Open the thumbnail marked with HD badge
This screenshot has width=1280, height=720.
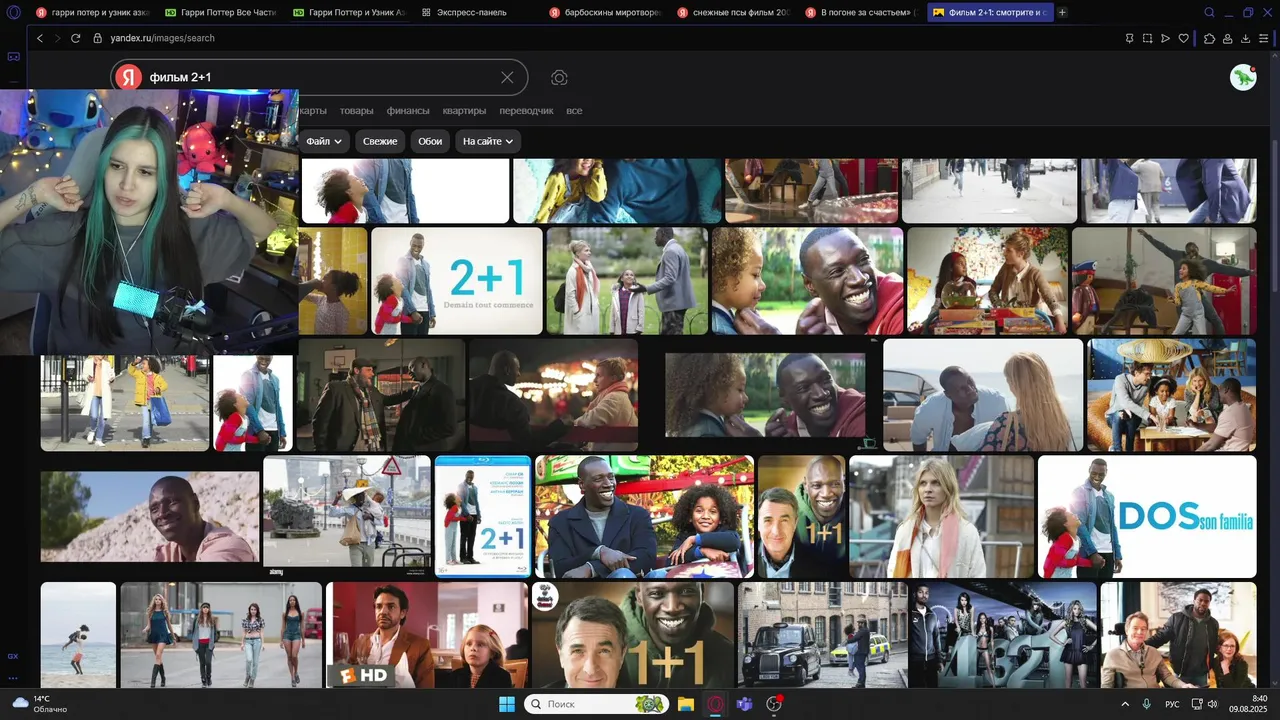click(427, 635)
